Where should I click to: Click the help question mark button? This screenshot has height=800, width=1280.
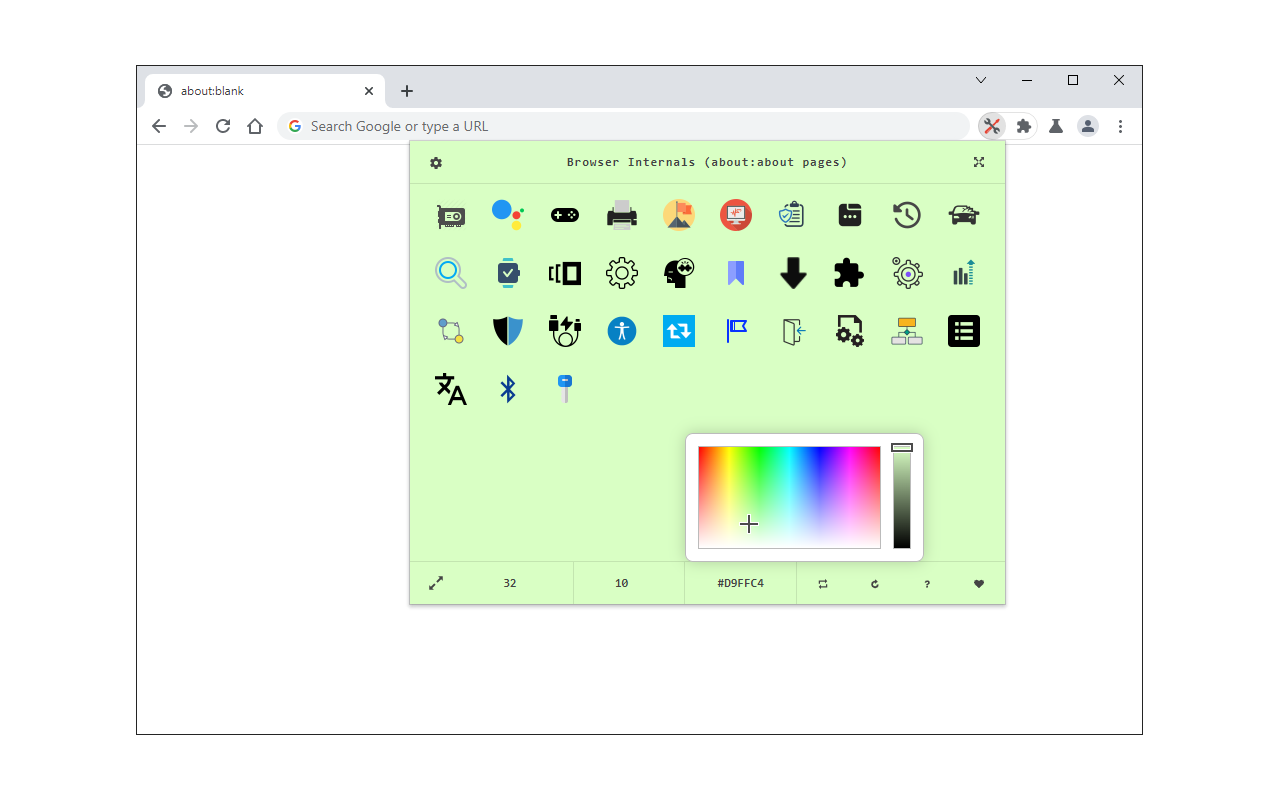(926, 583)
